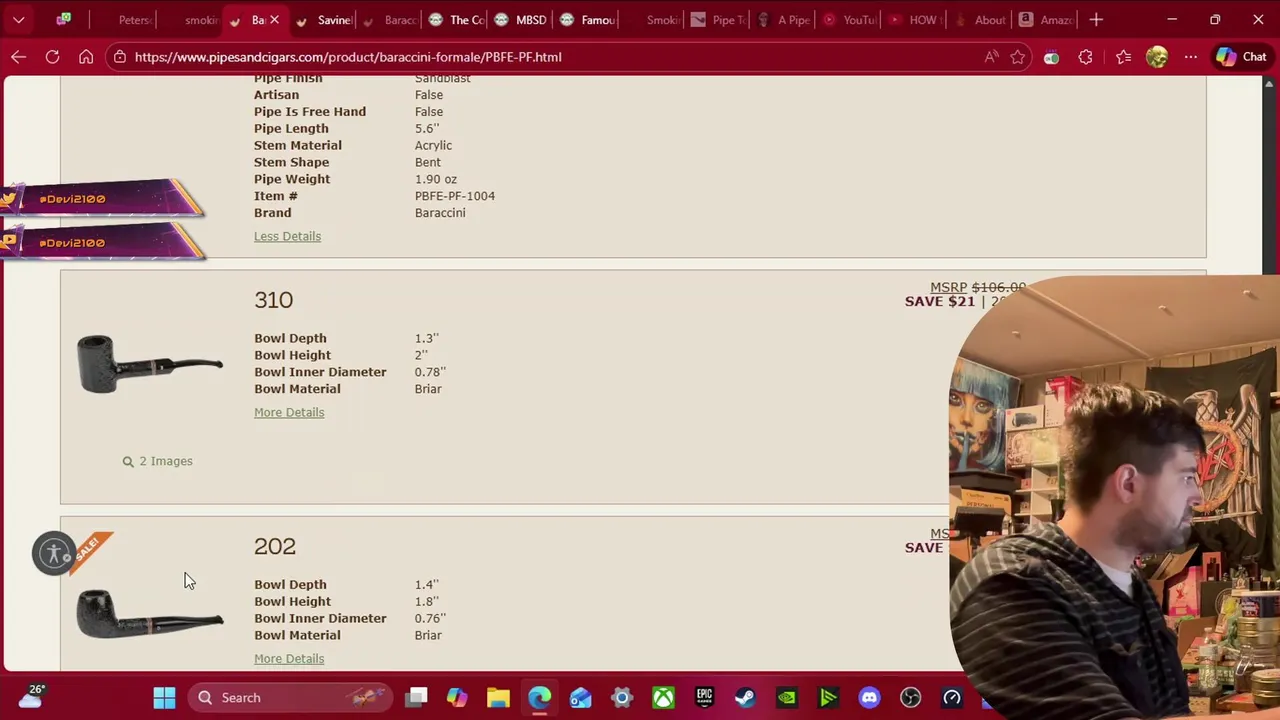Switch to the Famous tab
1280x720 pixels.
point(588,19)
